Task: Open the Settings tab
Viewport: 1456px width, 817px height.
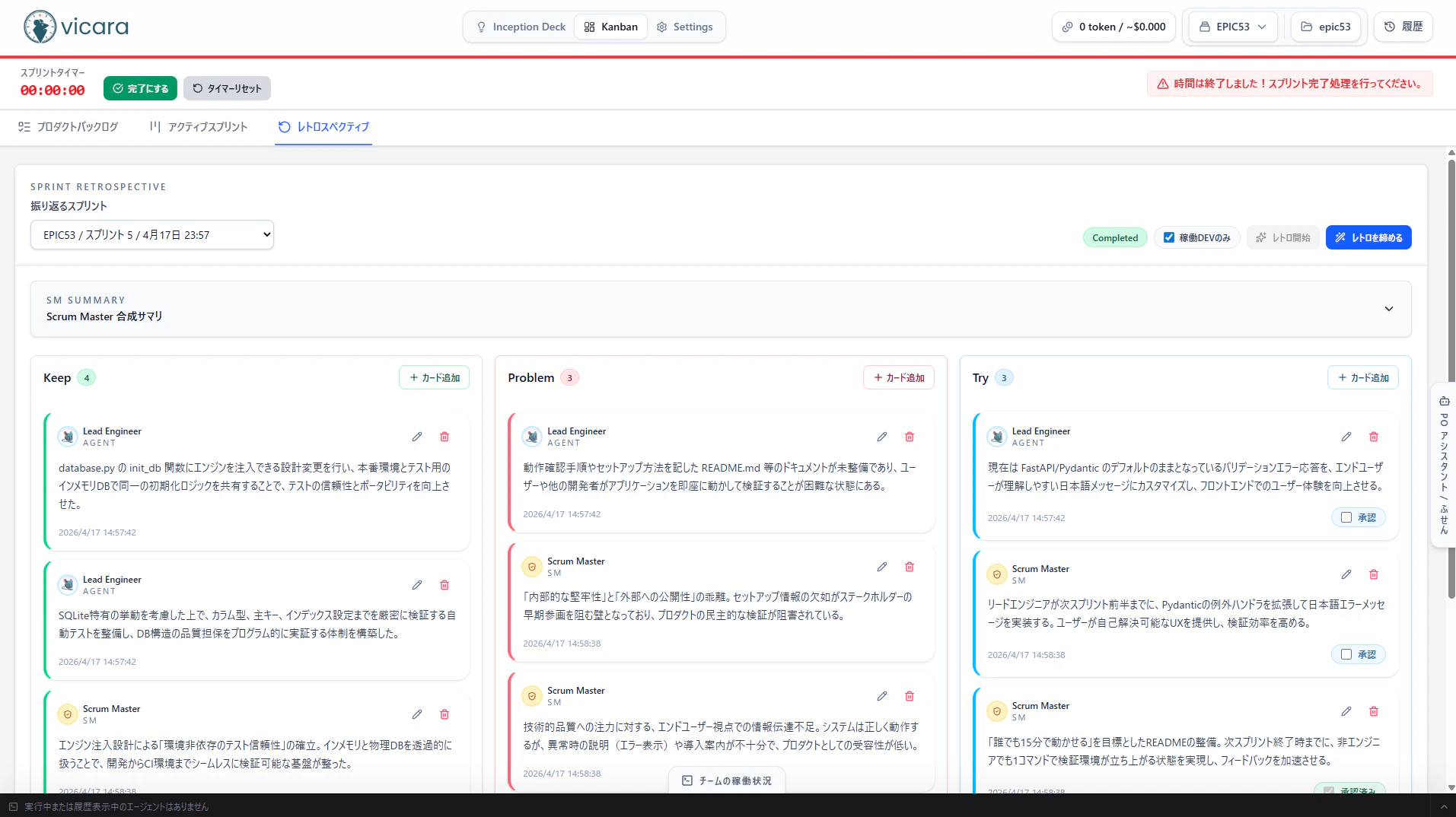Action: 685,27
